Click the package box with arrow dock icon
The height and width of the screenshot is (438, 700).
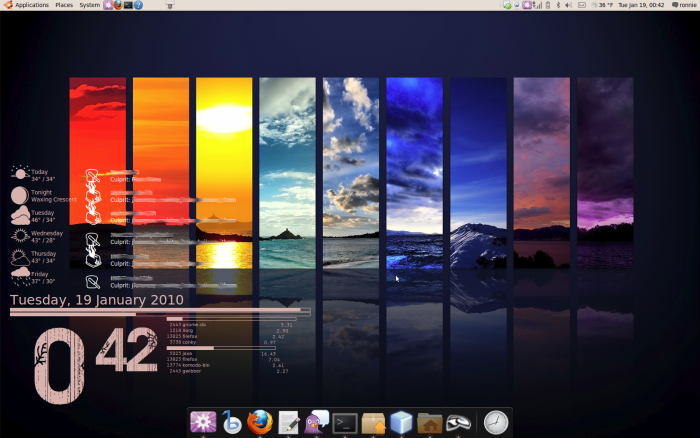click(x=373, y=423)
